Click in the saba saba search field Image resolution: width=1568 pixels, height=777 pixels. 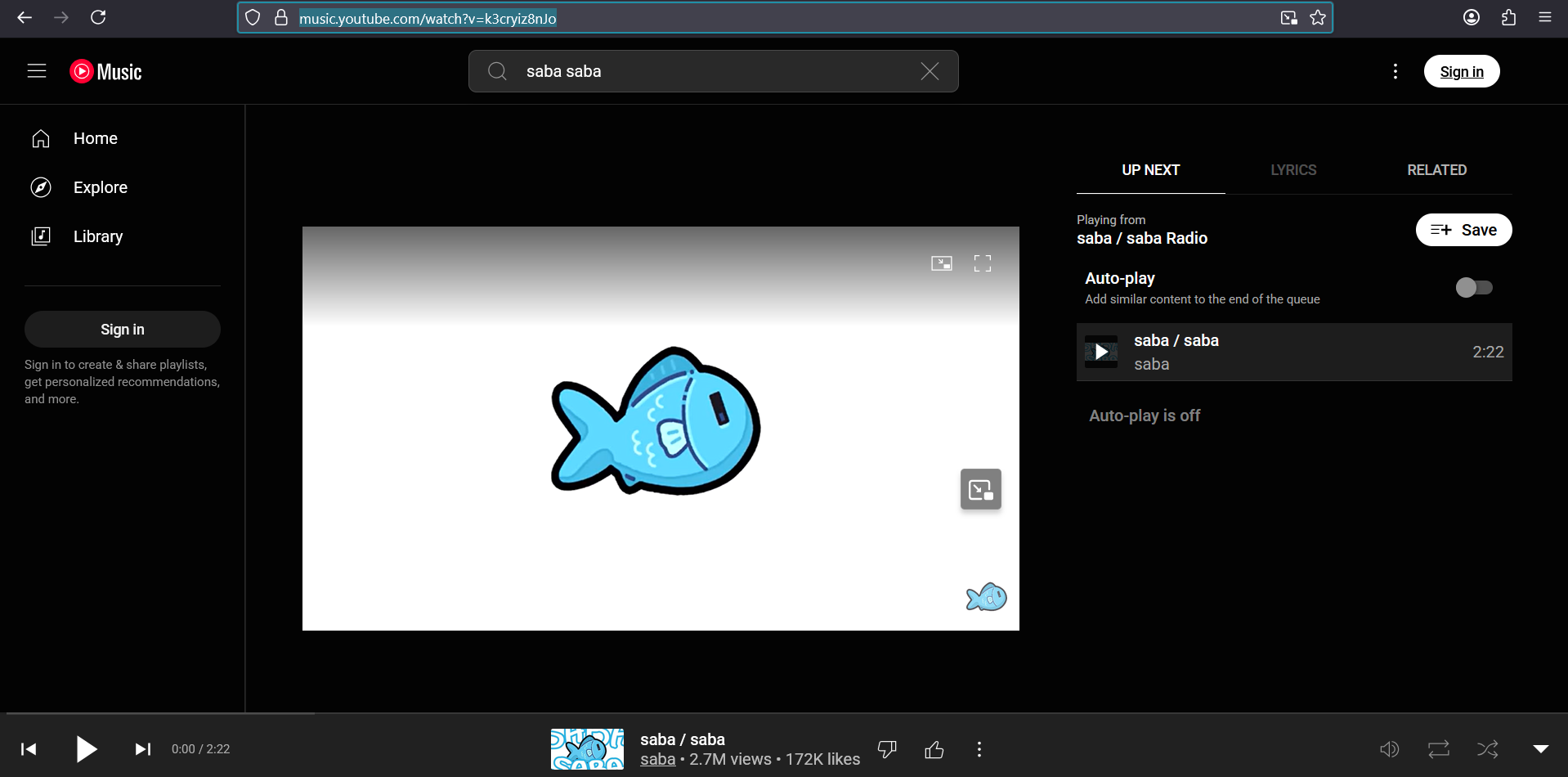point(714,71)
